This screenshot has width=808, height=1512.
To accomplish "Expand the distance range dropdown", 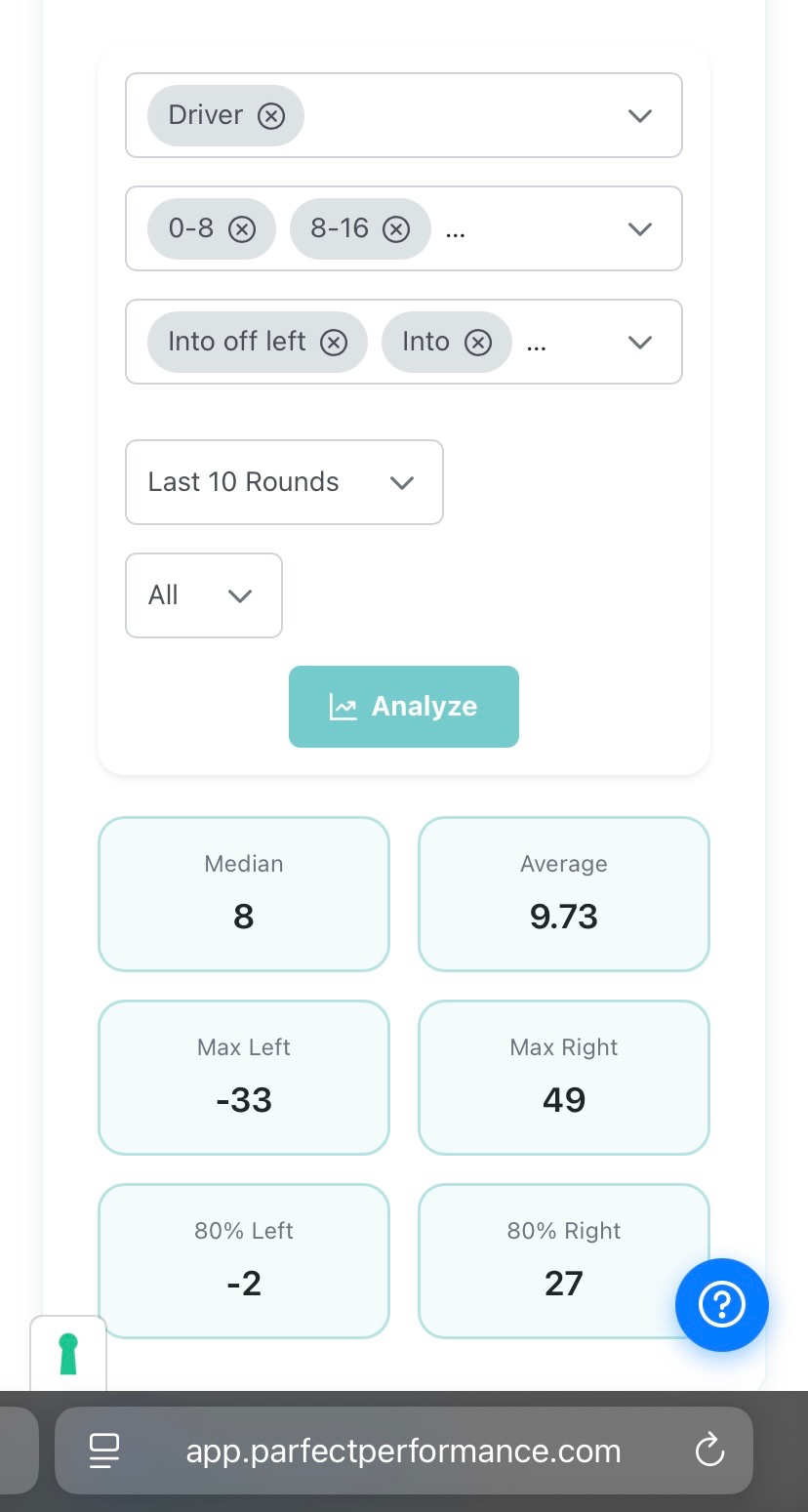I will point(639,229).
